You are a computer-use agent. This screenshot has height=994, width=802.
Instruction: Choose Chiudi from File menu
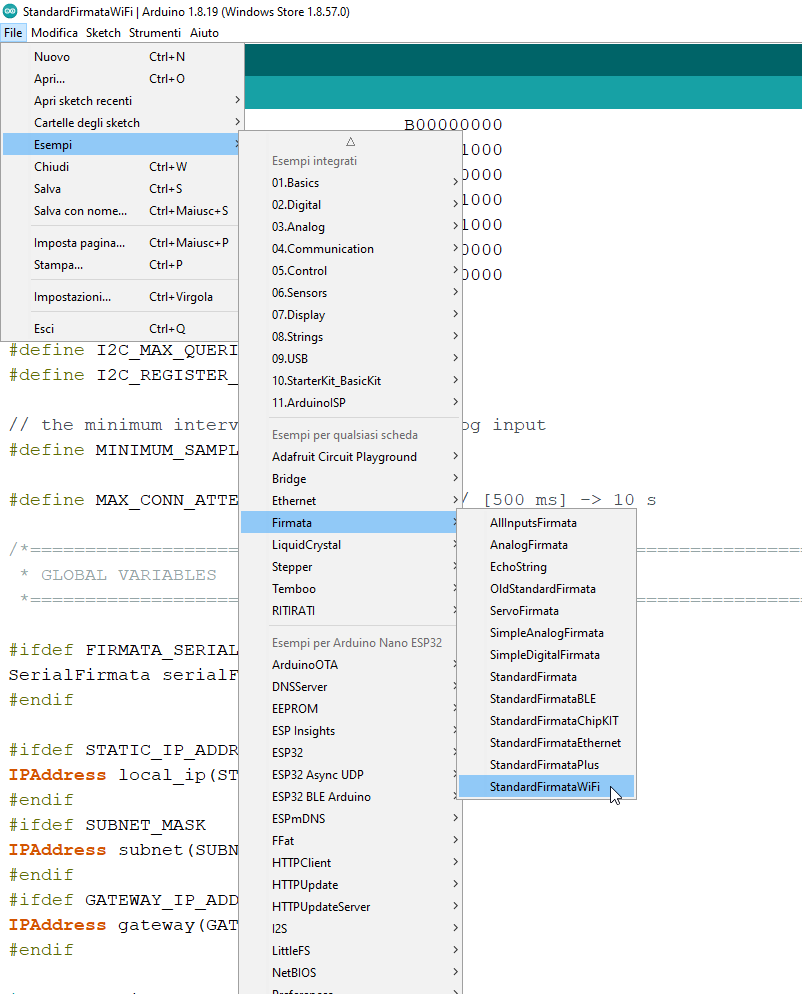pyautogui.click(x=120, y=167)
